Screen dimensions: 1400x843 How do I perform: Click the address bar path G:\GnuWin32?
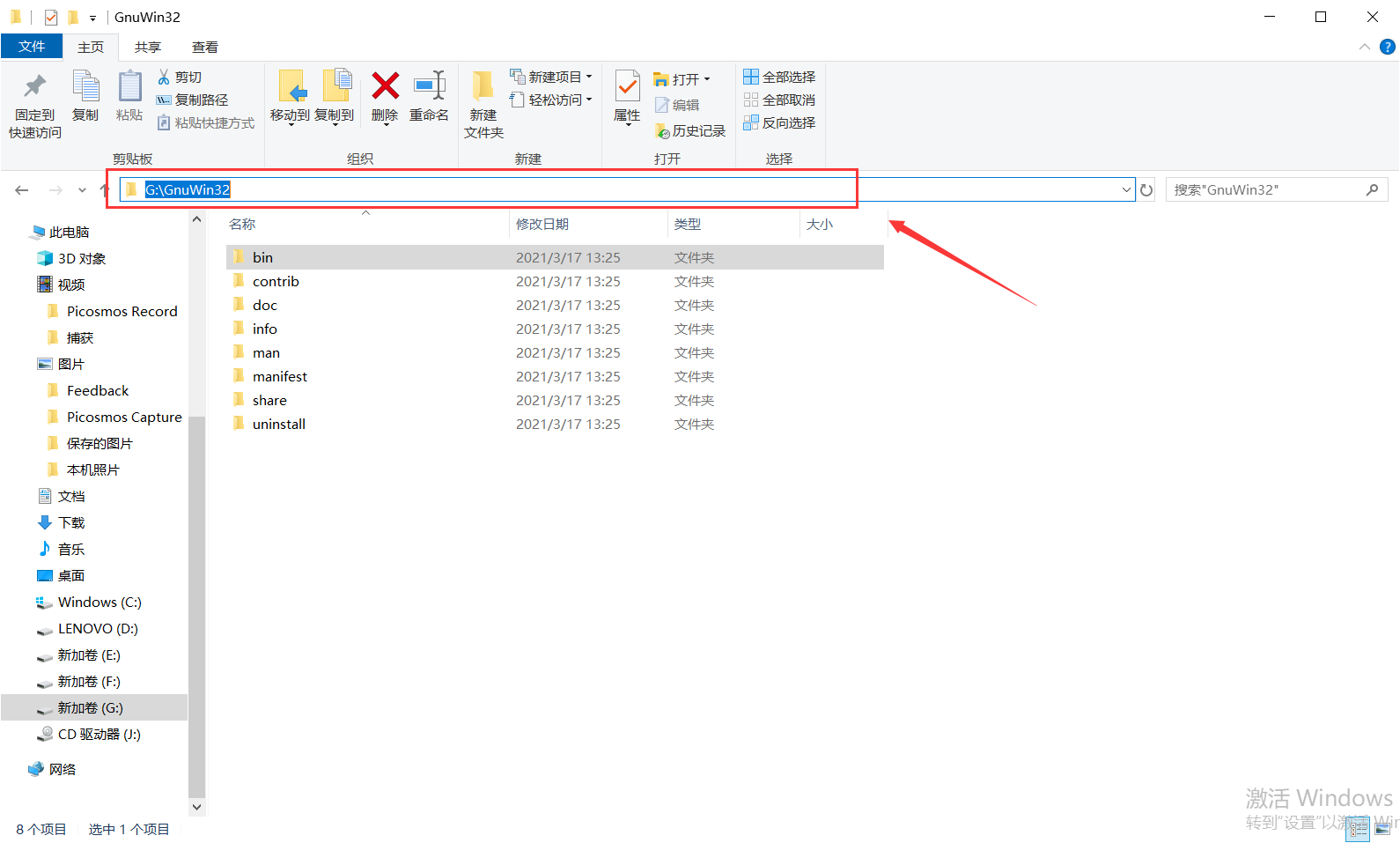click(188, 190)
